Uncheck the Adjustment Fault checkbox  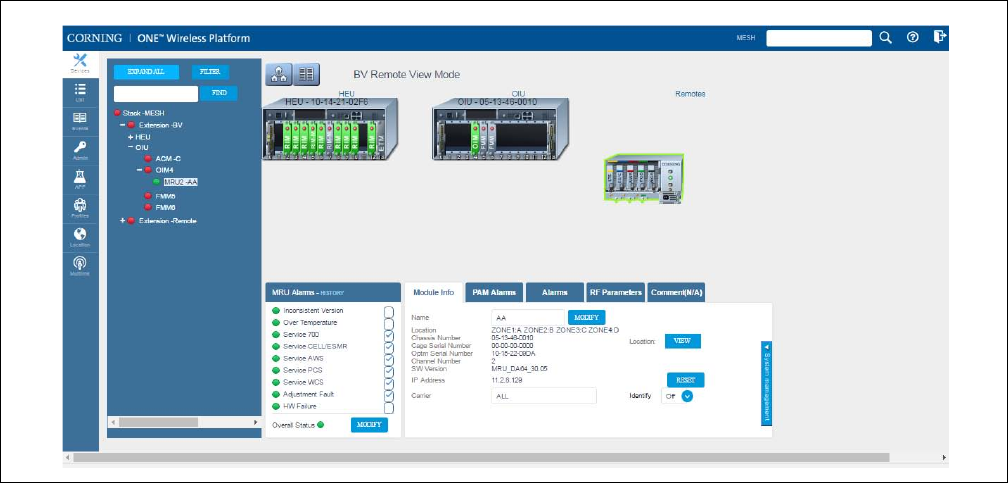[x=389, y=395]
